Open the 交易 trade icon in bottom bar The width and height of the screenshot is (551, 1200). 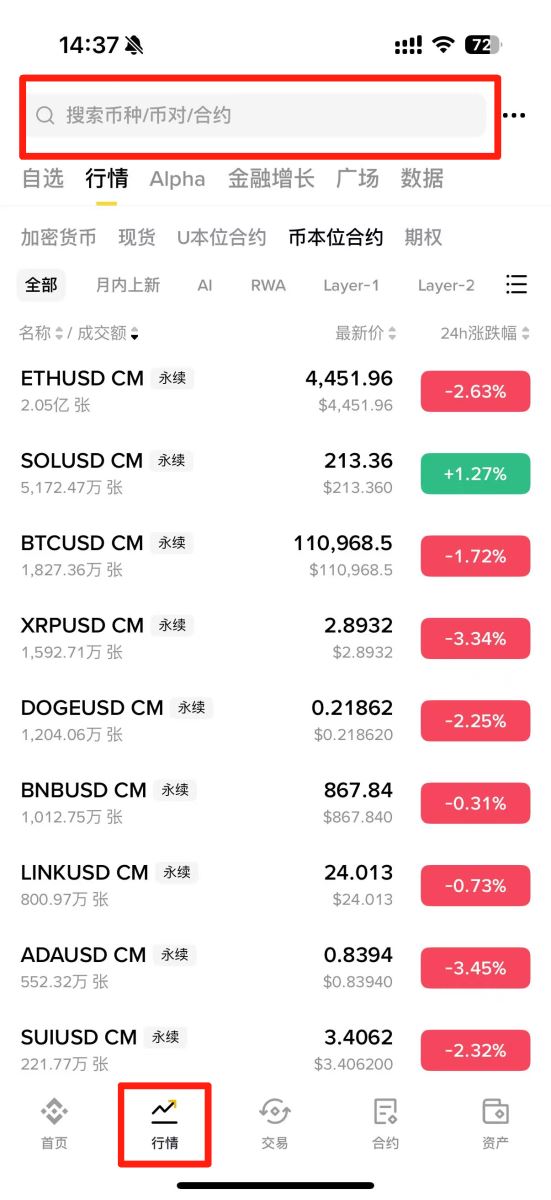274,1124
